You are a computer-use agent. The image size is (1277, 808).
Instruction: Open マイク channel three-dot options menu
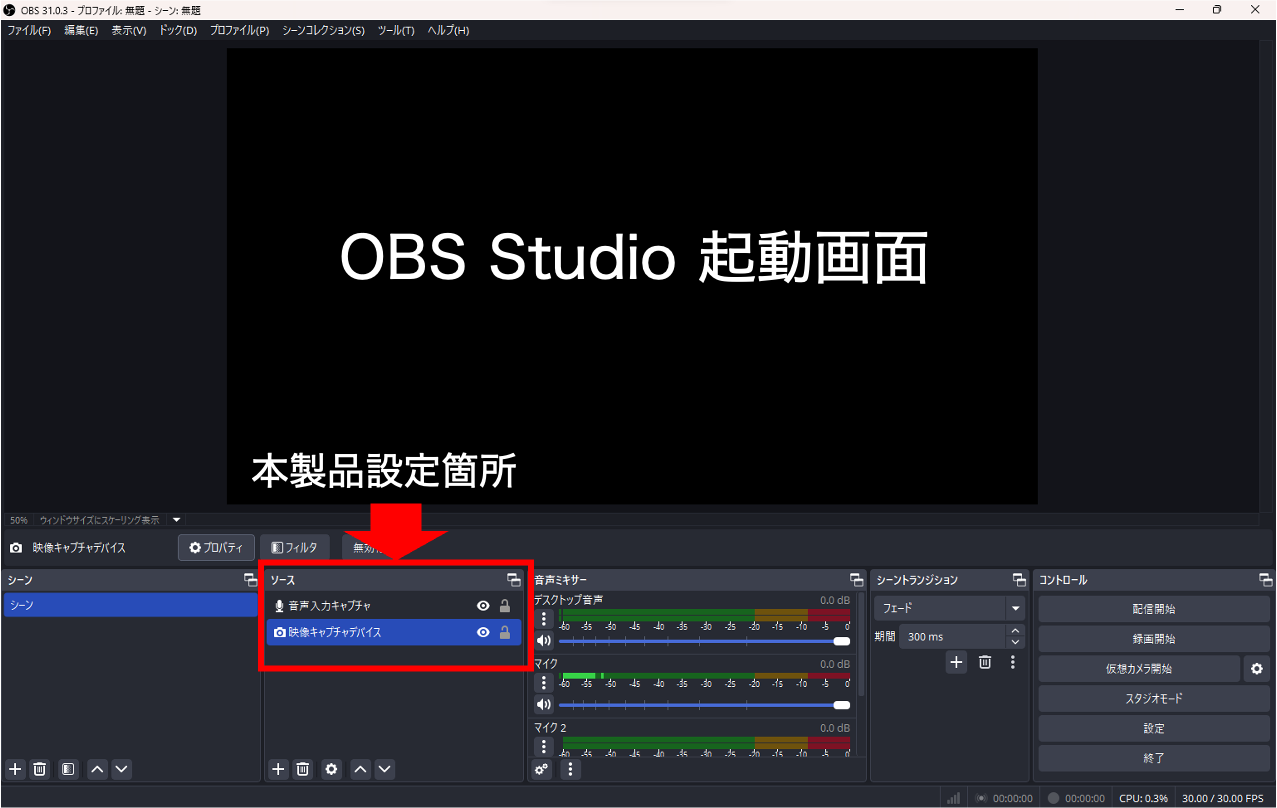coord(544,683)
